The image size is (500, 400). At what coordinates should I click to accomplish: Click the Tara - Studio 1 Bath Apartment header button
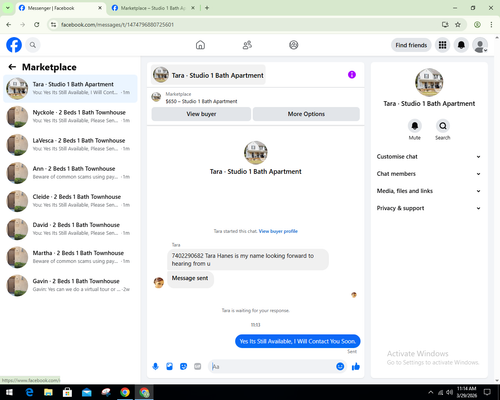(x=208, y=75)
